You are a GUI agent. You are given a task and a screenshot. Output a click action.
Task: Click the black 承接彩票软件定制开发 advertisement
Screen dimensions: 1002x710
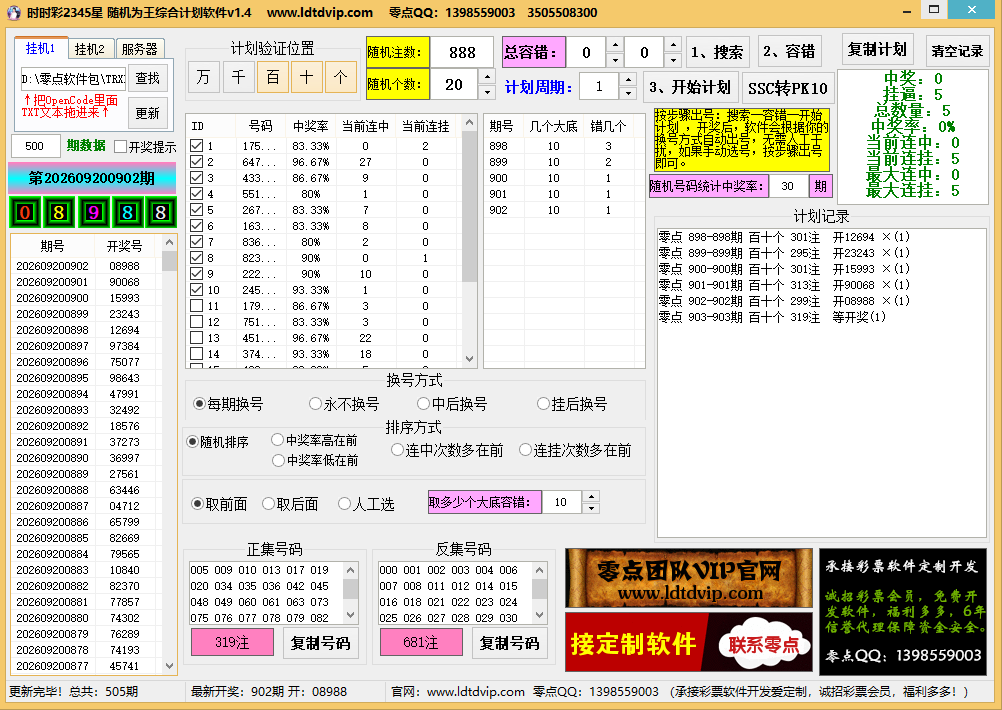[x=903, y=611]
